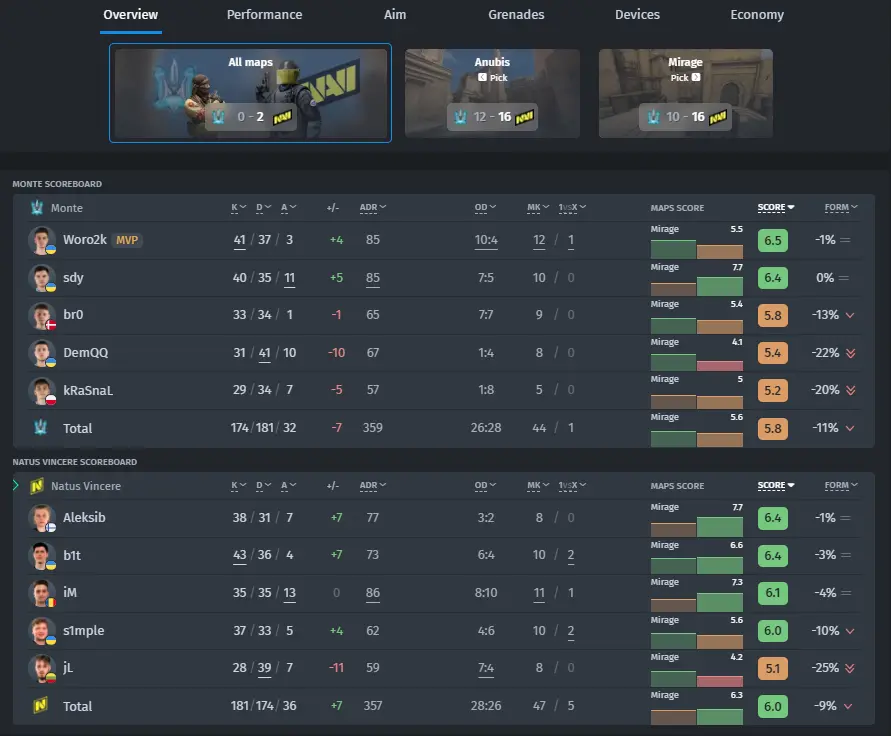The image size is (891, 736).
Task: Click jL's 5.1 score badge
Action: click(x=773, y=668)
